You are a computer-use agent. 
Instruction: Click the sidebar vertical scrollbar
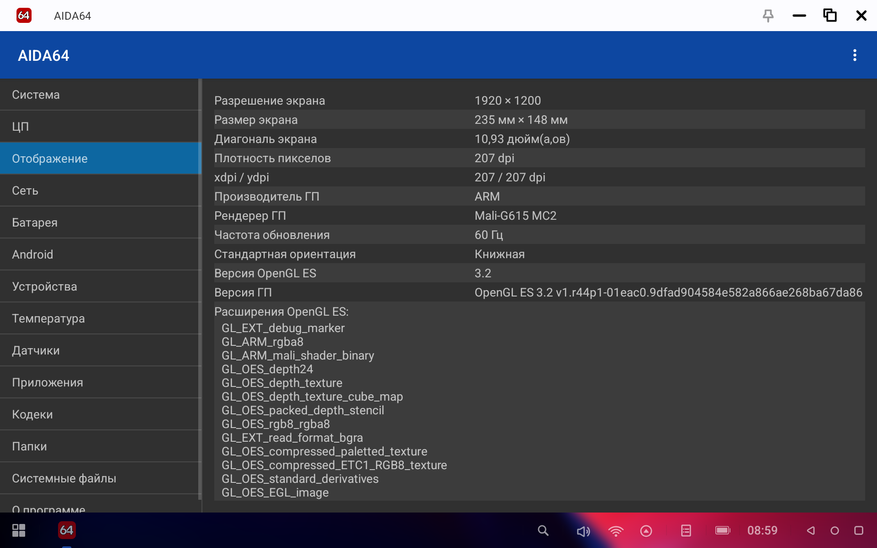pos(200,289)
